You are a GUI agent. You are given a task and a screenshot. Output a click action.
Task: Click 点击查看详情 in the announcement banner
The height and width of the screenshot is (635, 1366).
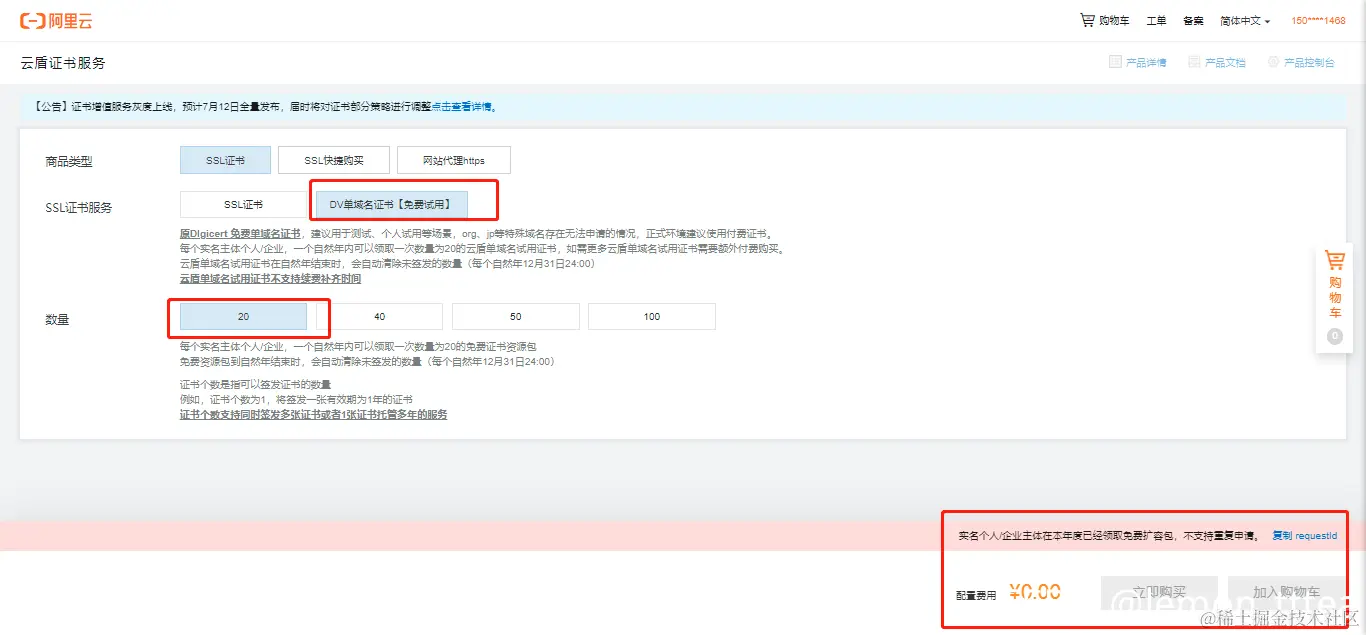point(462,106)
